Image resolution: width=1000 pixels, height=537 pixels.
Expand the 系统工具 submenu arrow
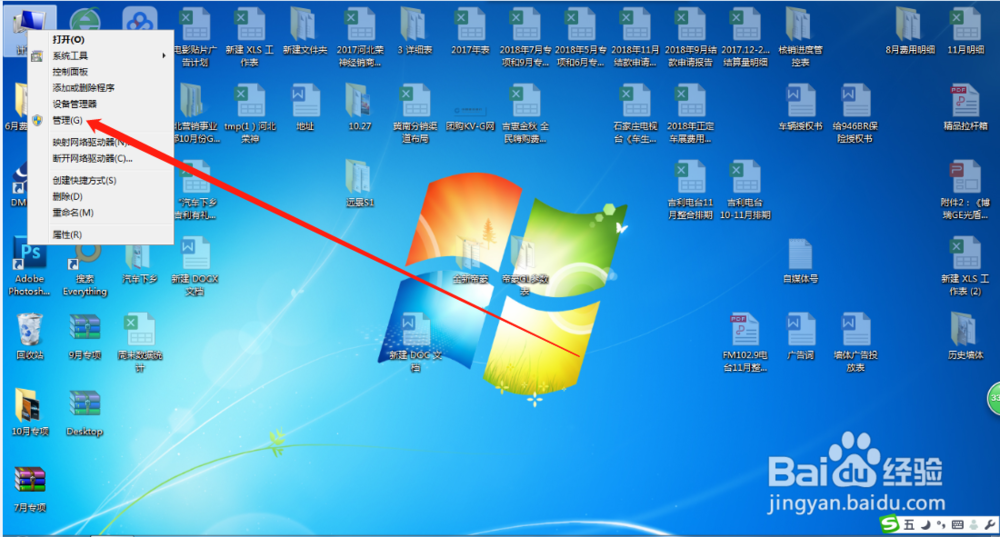[x=164, y=56]
